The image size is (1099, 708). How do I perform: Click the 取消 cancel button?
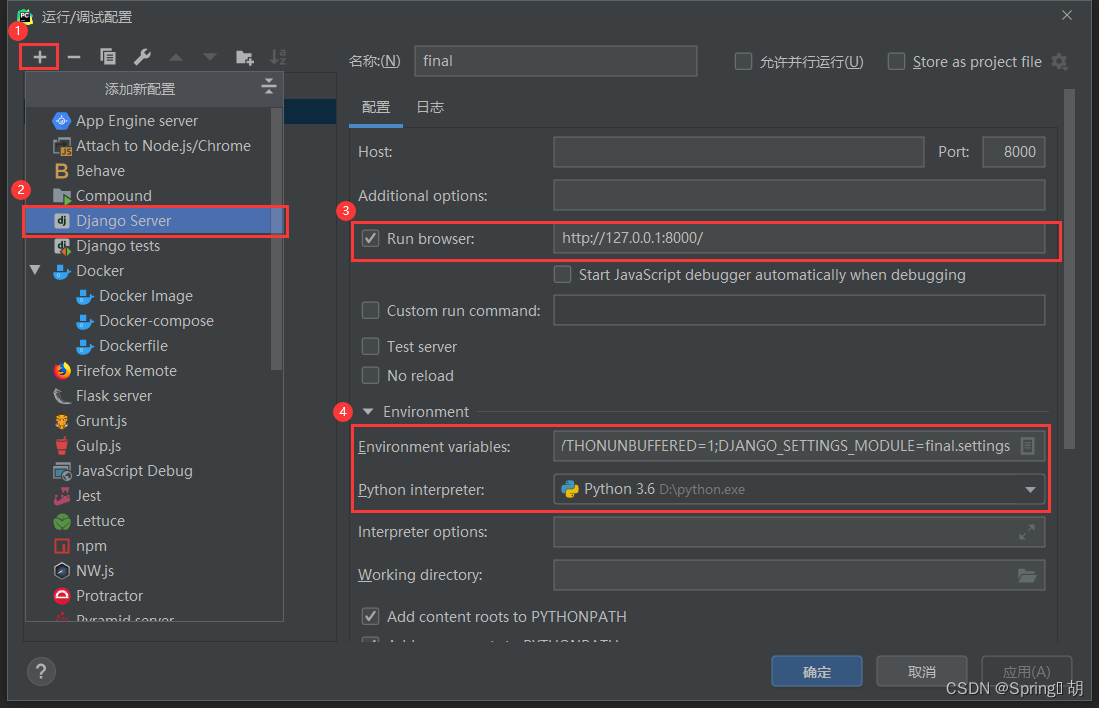922,672
